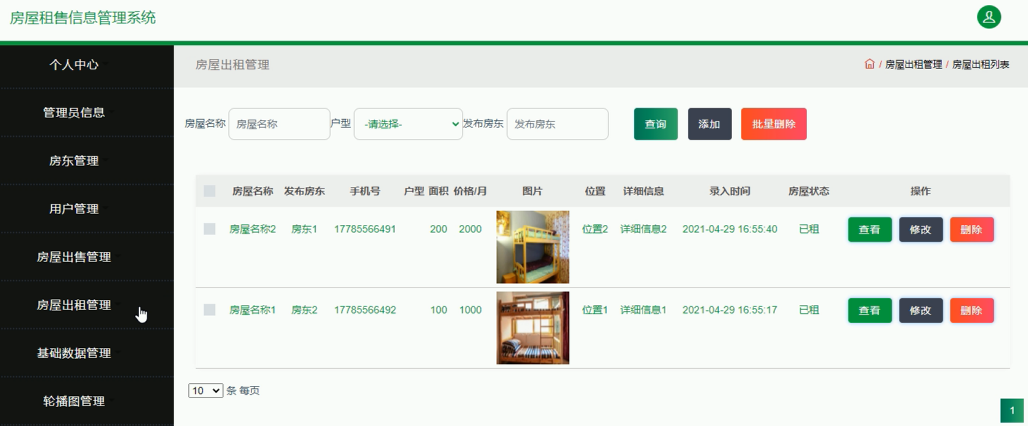Click the 房屋名称1 cell
The image size is (1028, 426).
pos(252,310)
